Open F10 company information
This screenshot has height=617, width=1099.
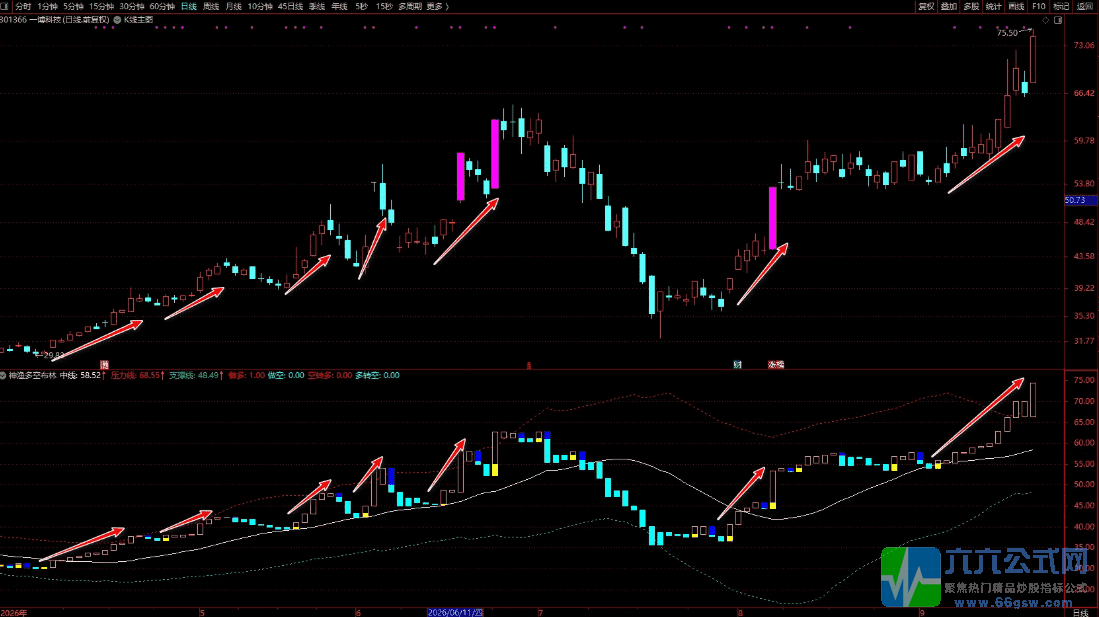(x=1039, y=6)
